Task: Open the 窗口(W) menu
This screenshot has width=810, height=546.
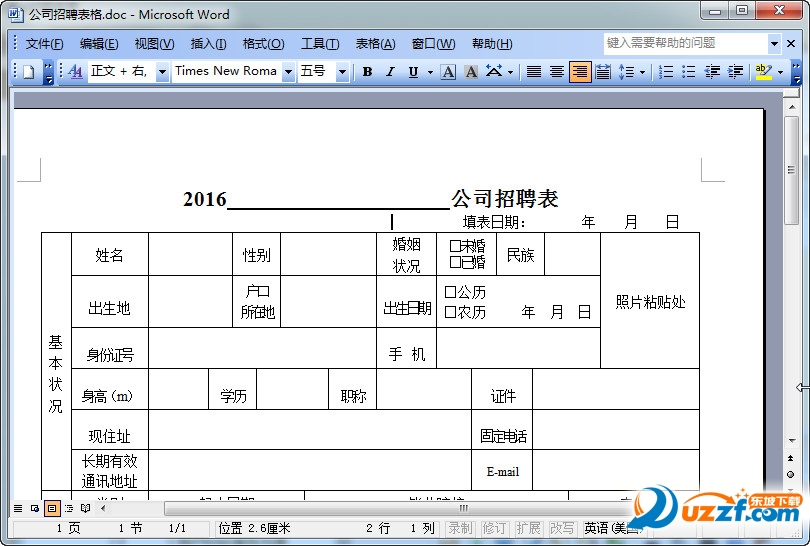Action: coord(433,44)
